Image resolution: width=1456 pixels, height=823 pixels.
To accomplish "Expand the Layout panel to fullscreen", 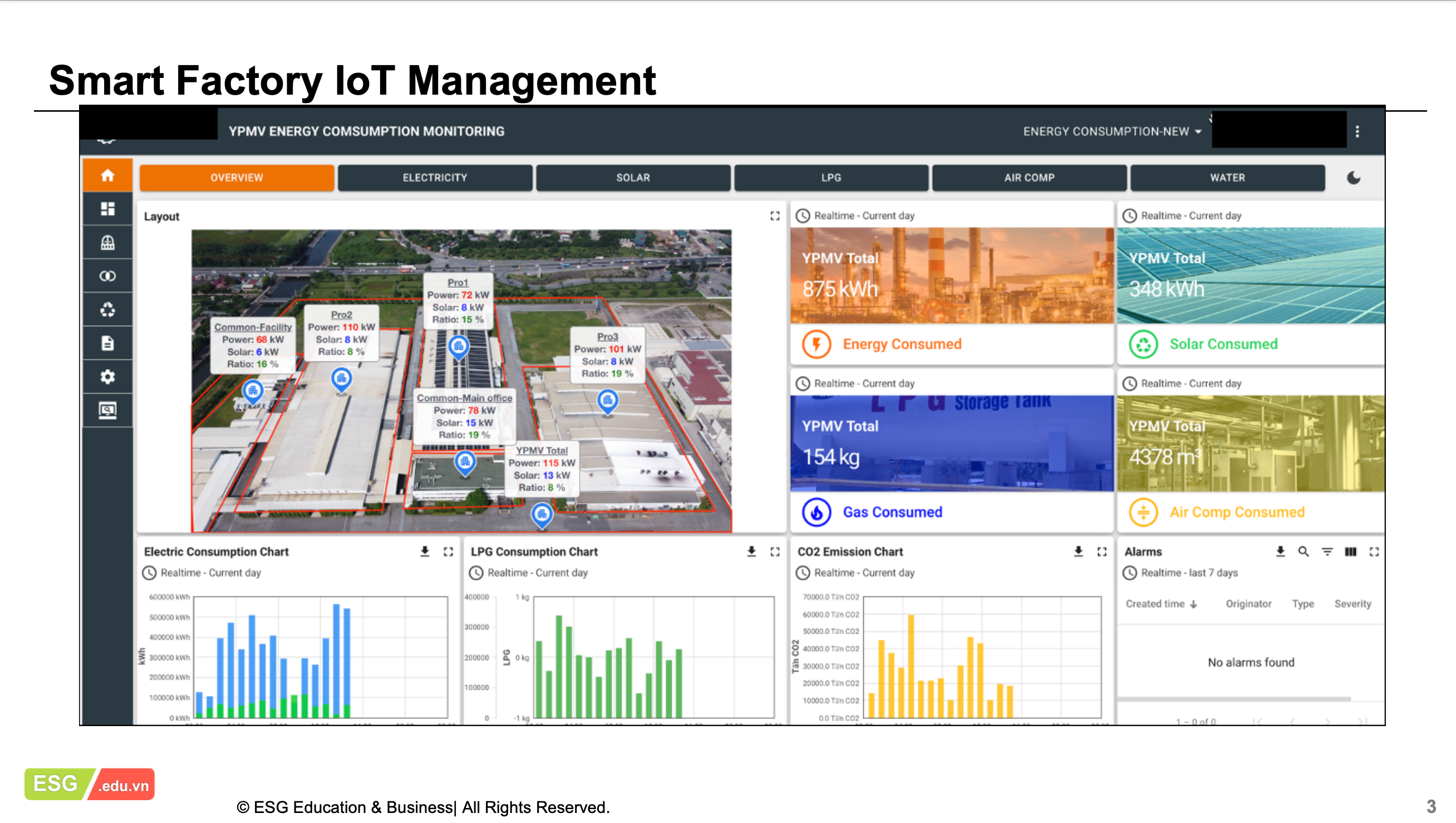I will click(775, 216).
